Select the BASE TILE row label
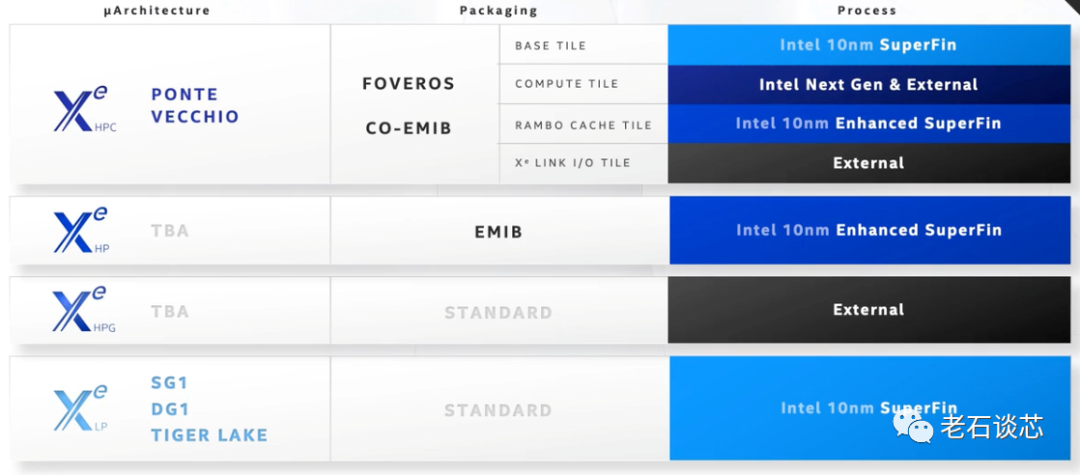The width and height of the screenshot is (1080, 475). (x=550, y=46)
